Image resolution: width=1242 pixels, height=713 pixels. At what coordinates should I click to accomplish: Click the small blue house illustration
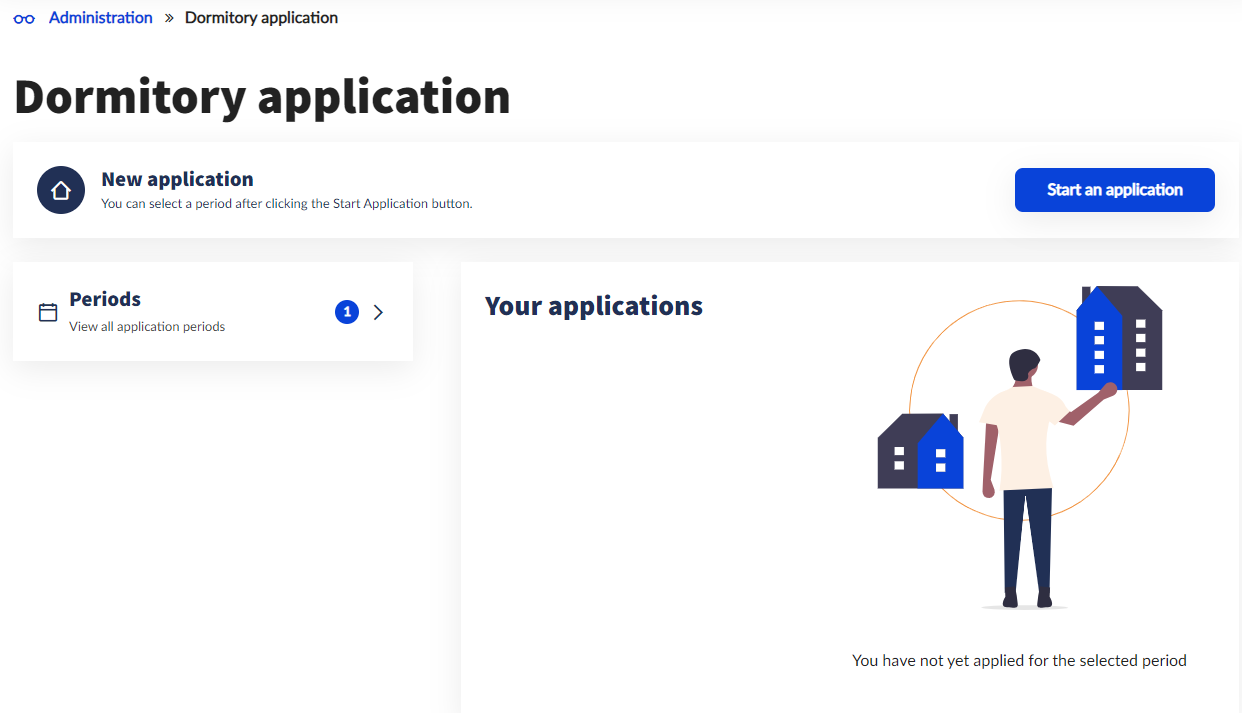(940, 455)
